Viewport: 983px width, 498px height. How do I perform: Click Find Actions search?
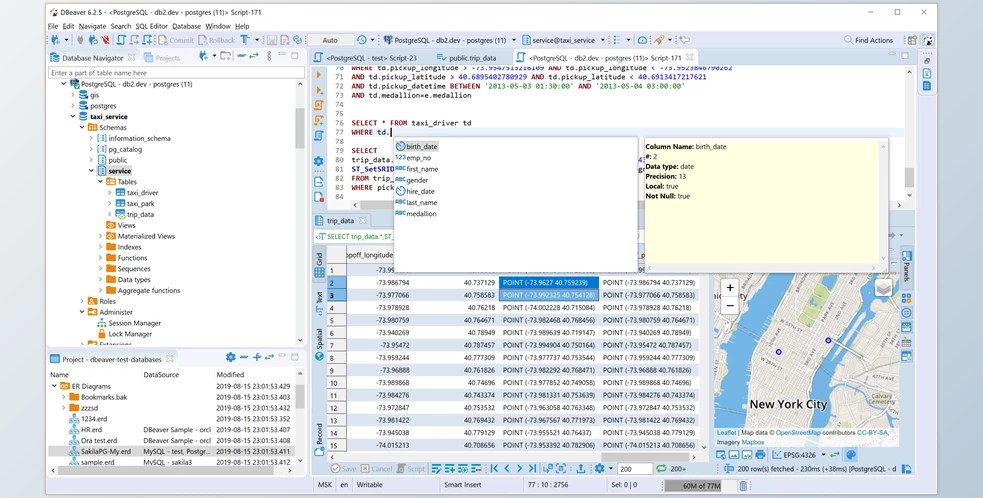point(868,40)
